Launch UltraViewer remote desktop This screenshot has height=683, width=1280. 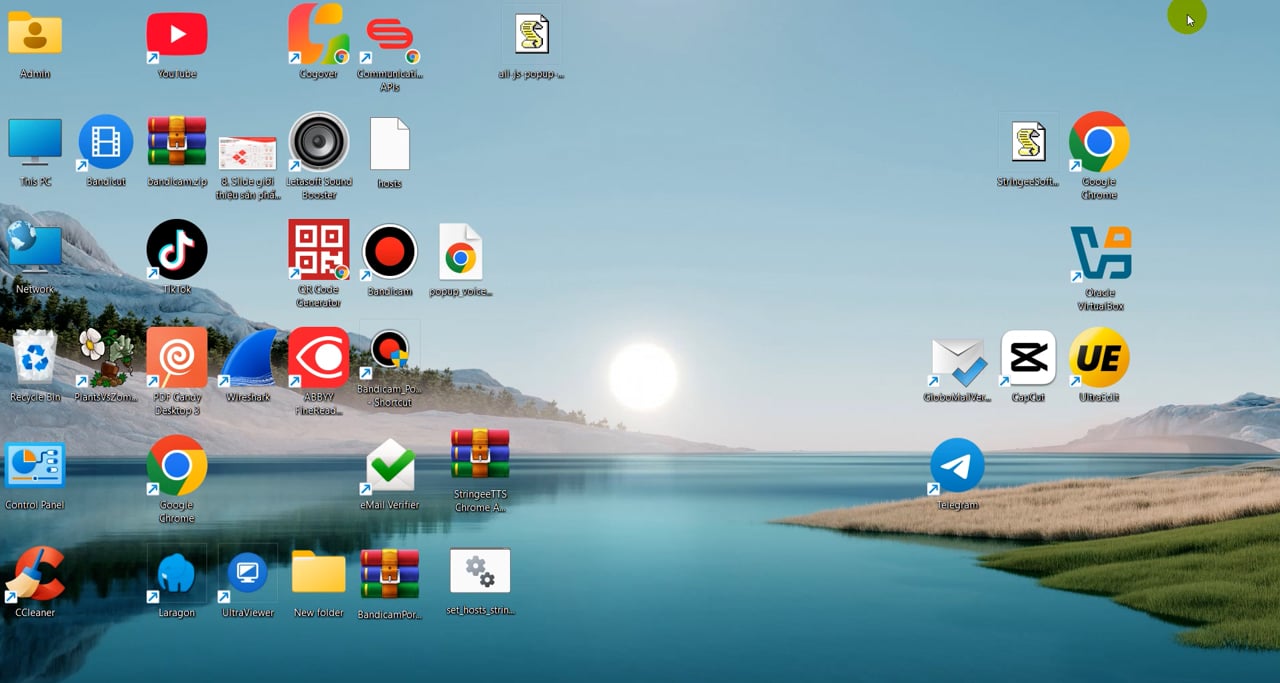point(247,574)
